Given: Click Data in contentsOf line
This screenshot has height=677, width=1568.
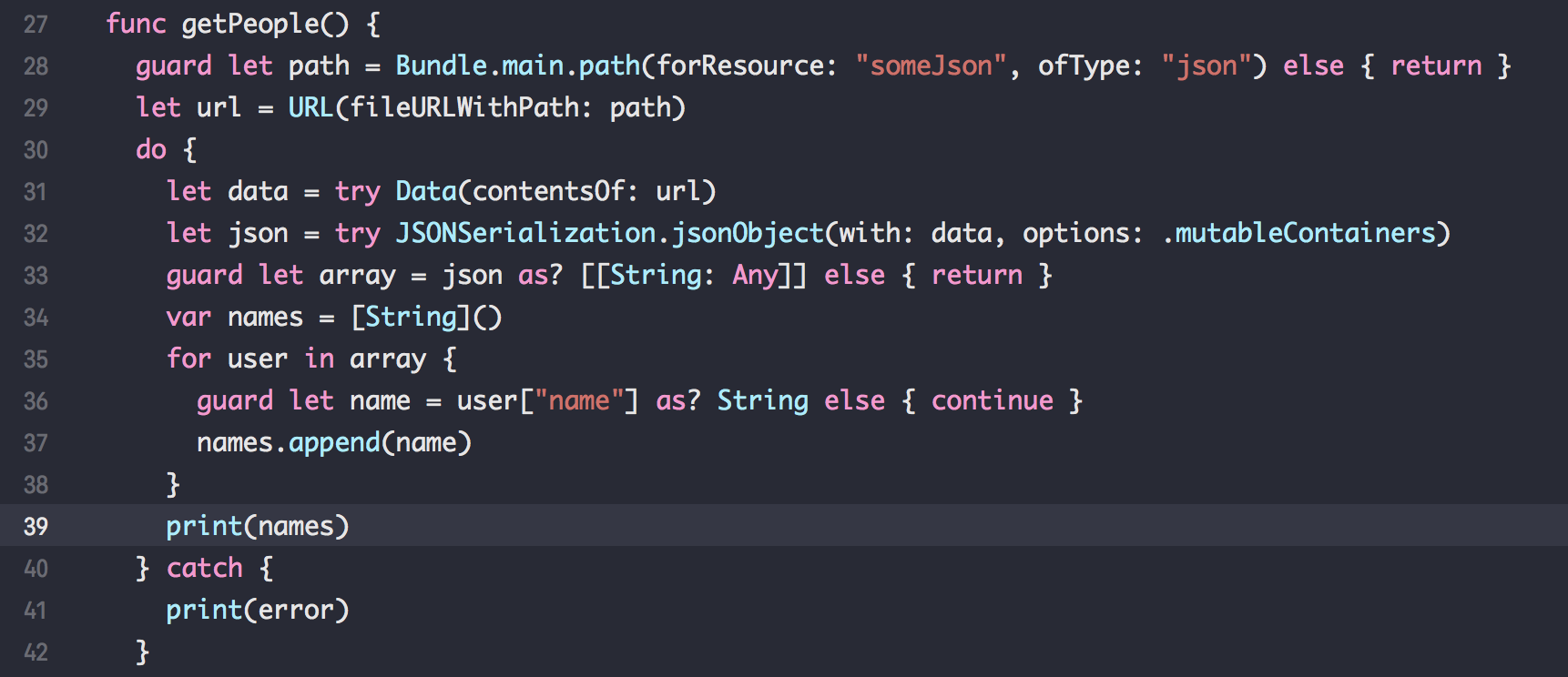Looking at the screenshot, I should pos(425,192).
